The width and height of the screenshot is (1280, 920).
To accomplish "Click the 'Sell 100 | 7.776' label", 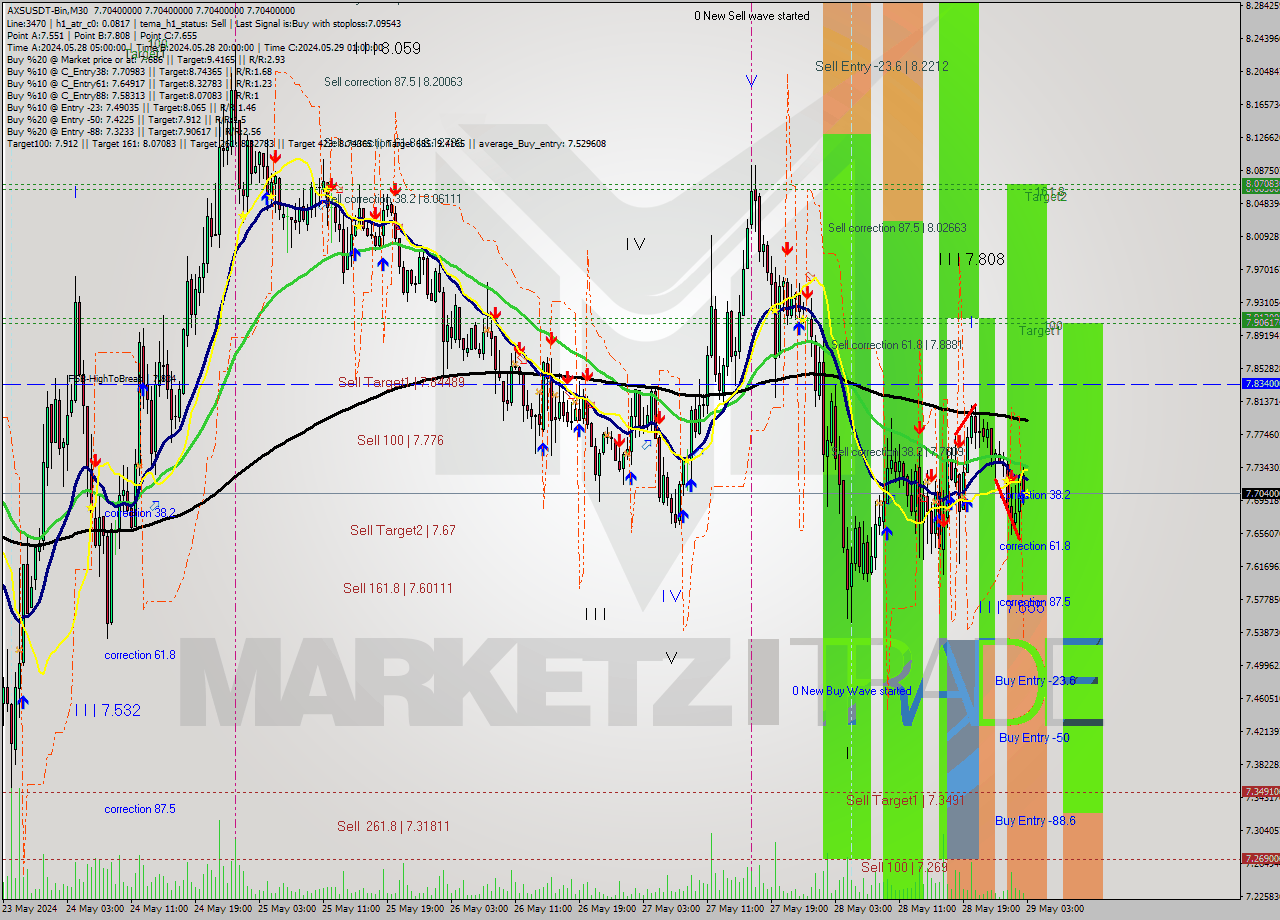I will pos(400,440).
